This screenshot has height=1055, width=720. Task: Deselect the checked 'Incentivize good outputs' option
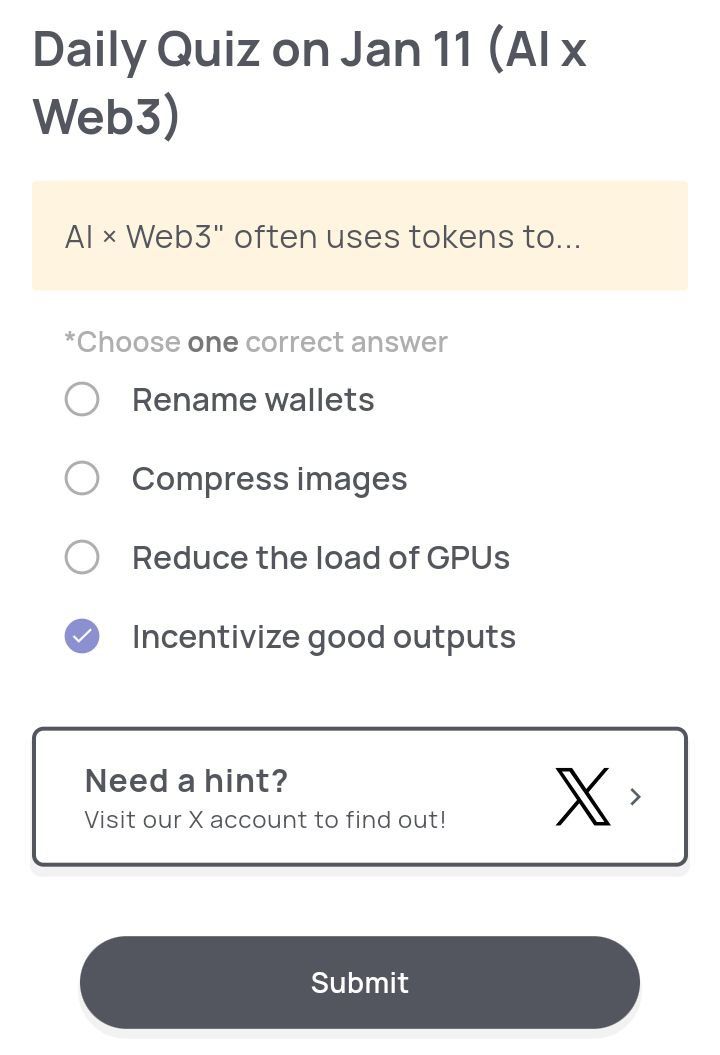click(x=83, y=636)
